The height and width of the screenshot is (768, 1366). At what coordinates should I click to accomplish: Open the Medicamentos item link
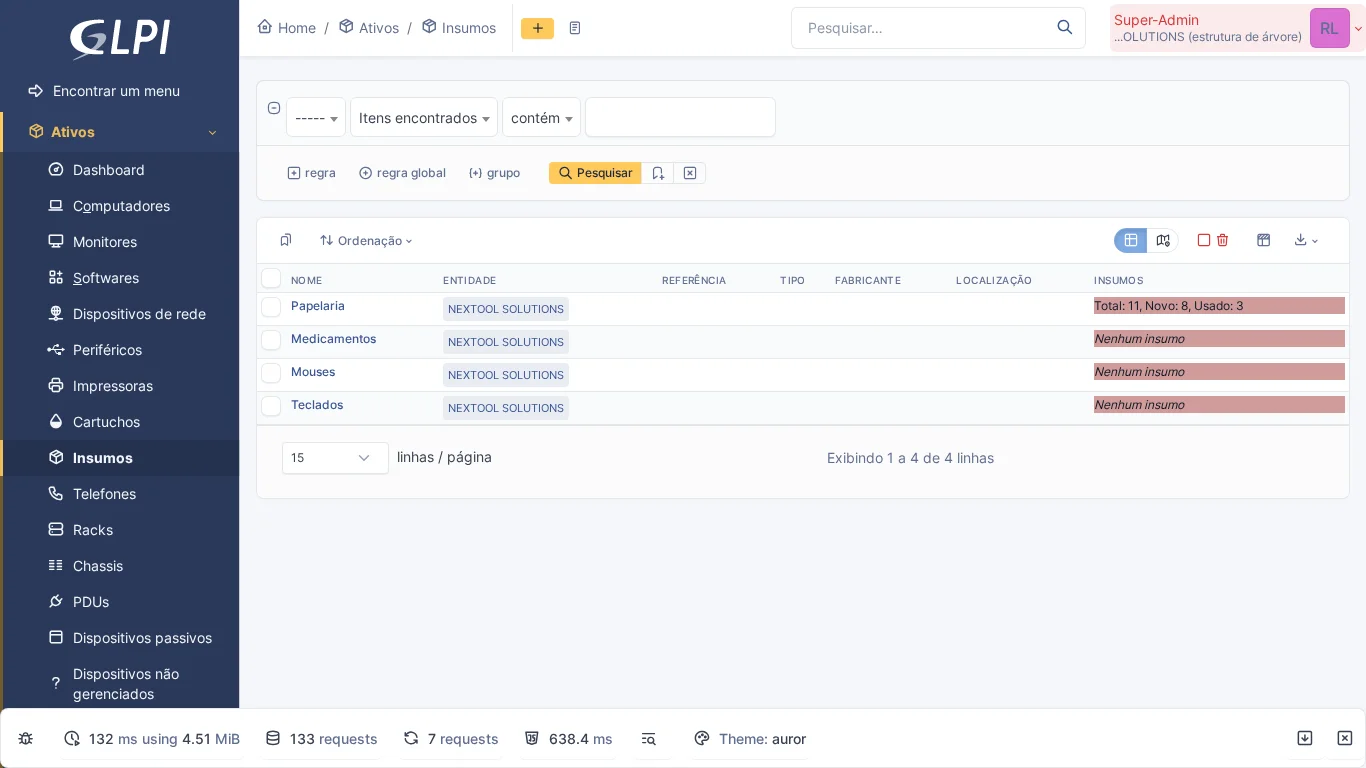pyautogui.click(x=333, y=339)
